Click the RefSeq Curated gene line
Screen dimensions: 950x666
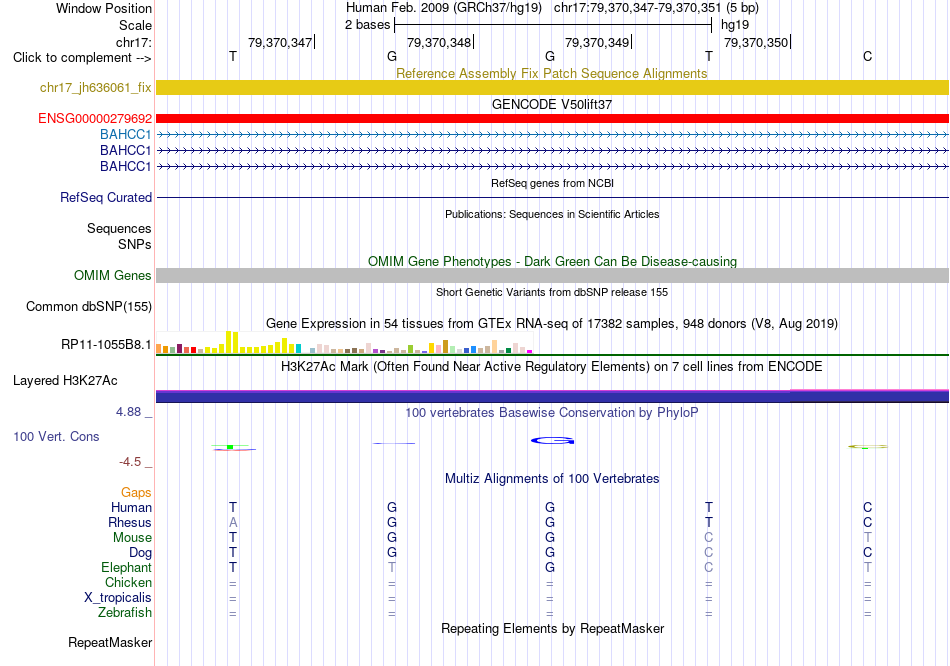pyautogui.click(x=552, y=198)
